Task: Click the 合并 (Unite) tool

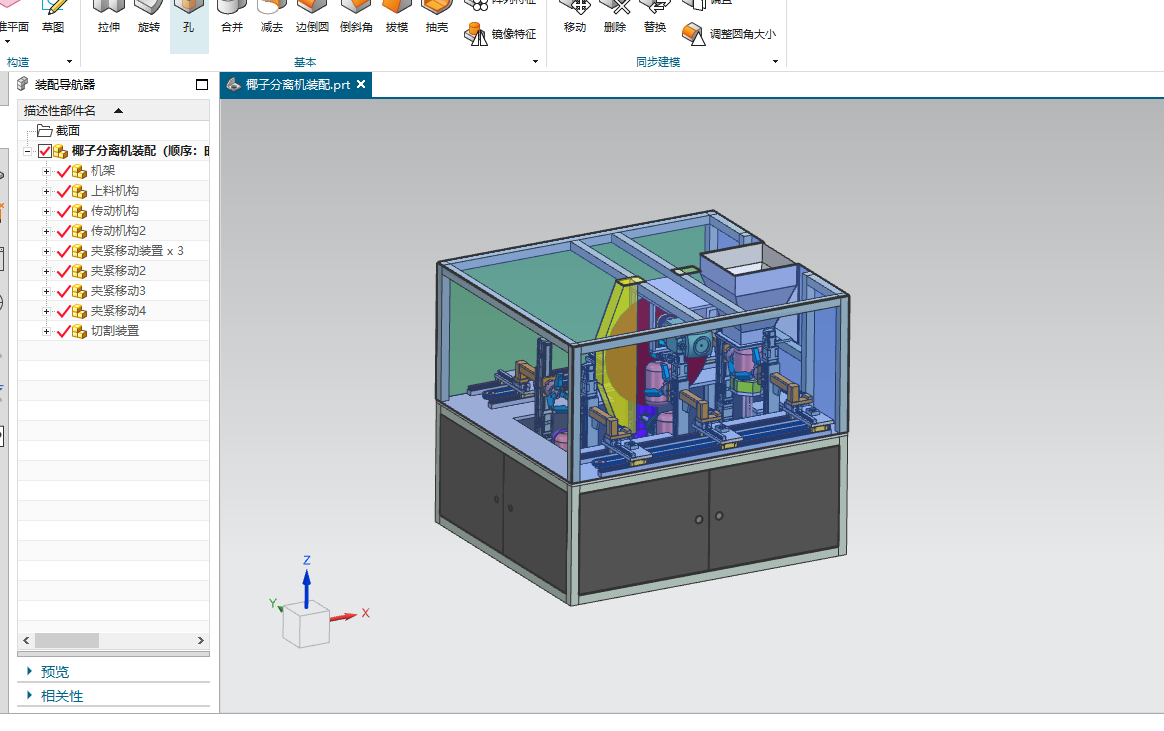Action: pyautogui.click(x=232, y=18)
